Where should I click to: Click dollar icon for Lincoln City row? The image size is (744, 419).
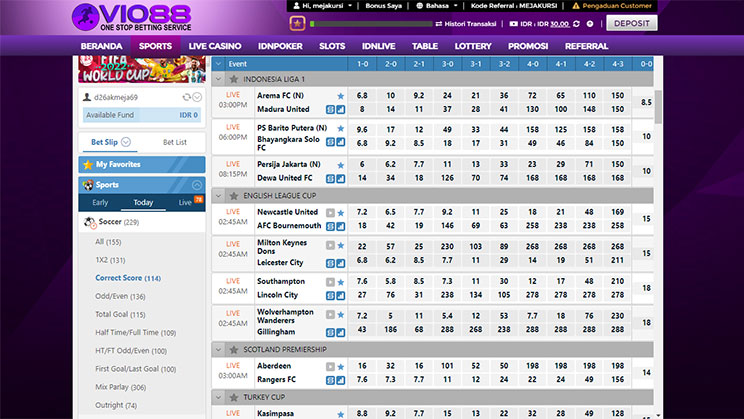[330, 296]
